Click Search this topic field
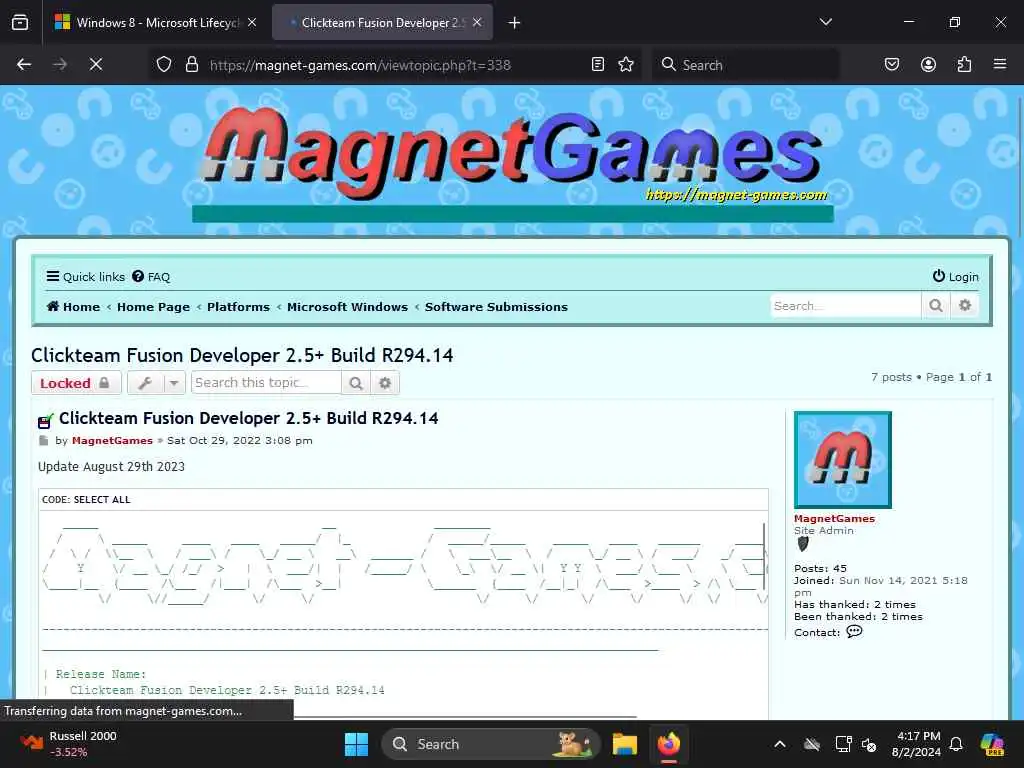The width and height of the screenshot is (1024, 768). 266,383
